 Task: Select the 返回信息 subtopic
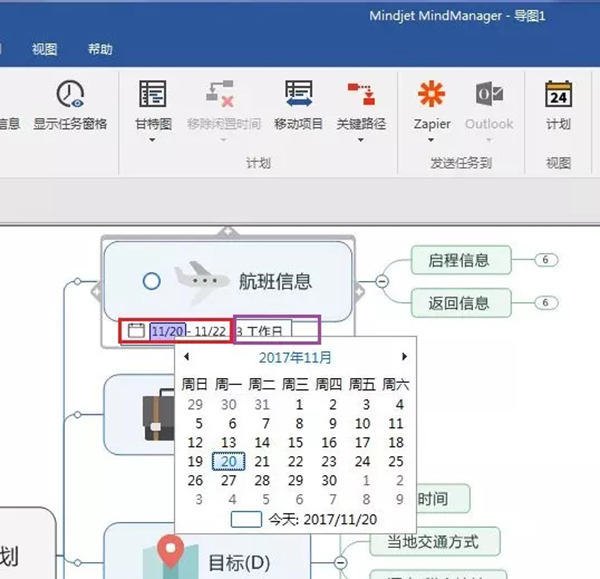461,303
